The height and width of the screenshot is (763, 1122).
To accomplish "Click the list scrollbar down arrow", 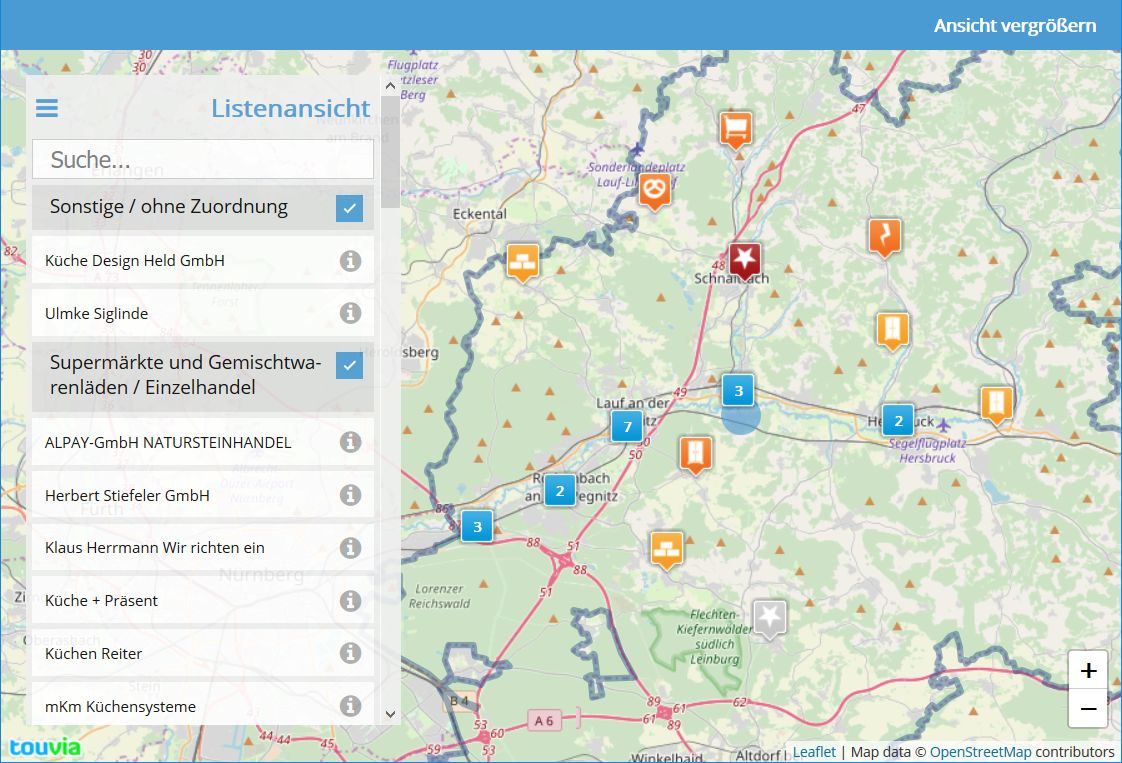I will tap(390, 714).
